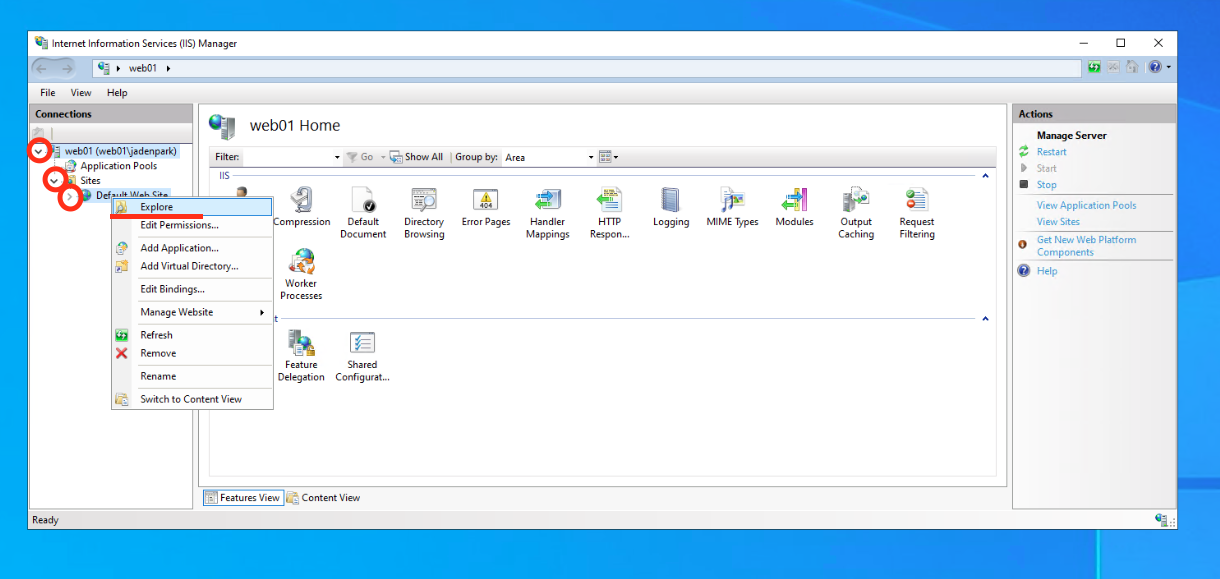Screen dimensions: 1220x579
Task: Click the Go filter button
Action: pyautogui.click(x=359, y=157)
